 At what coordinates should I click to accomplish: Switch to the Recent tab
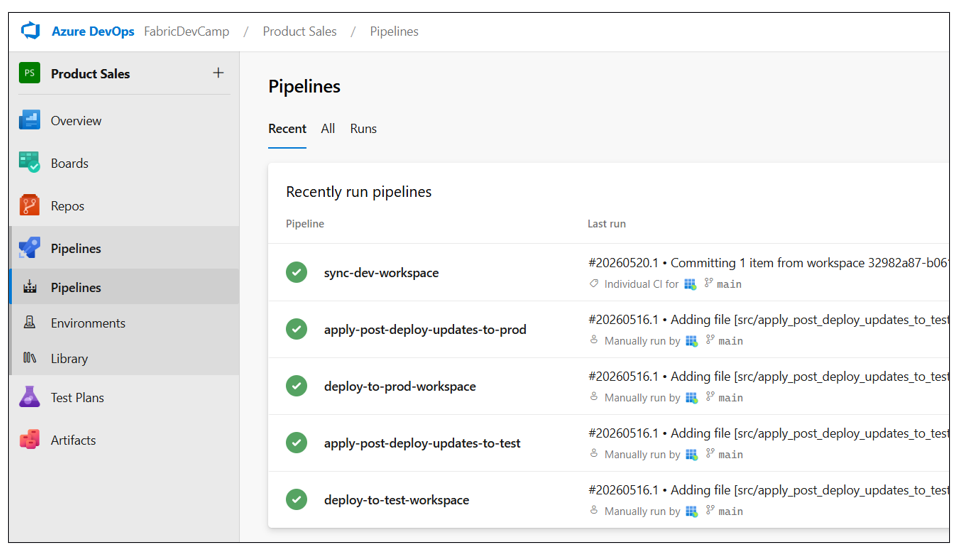[287, 129]
